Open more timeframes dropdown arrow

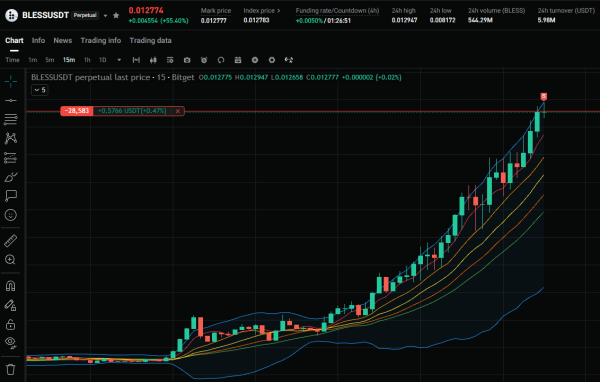119,60
